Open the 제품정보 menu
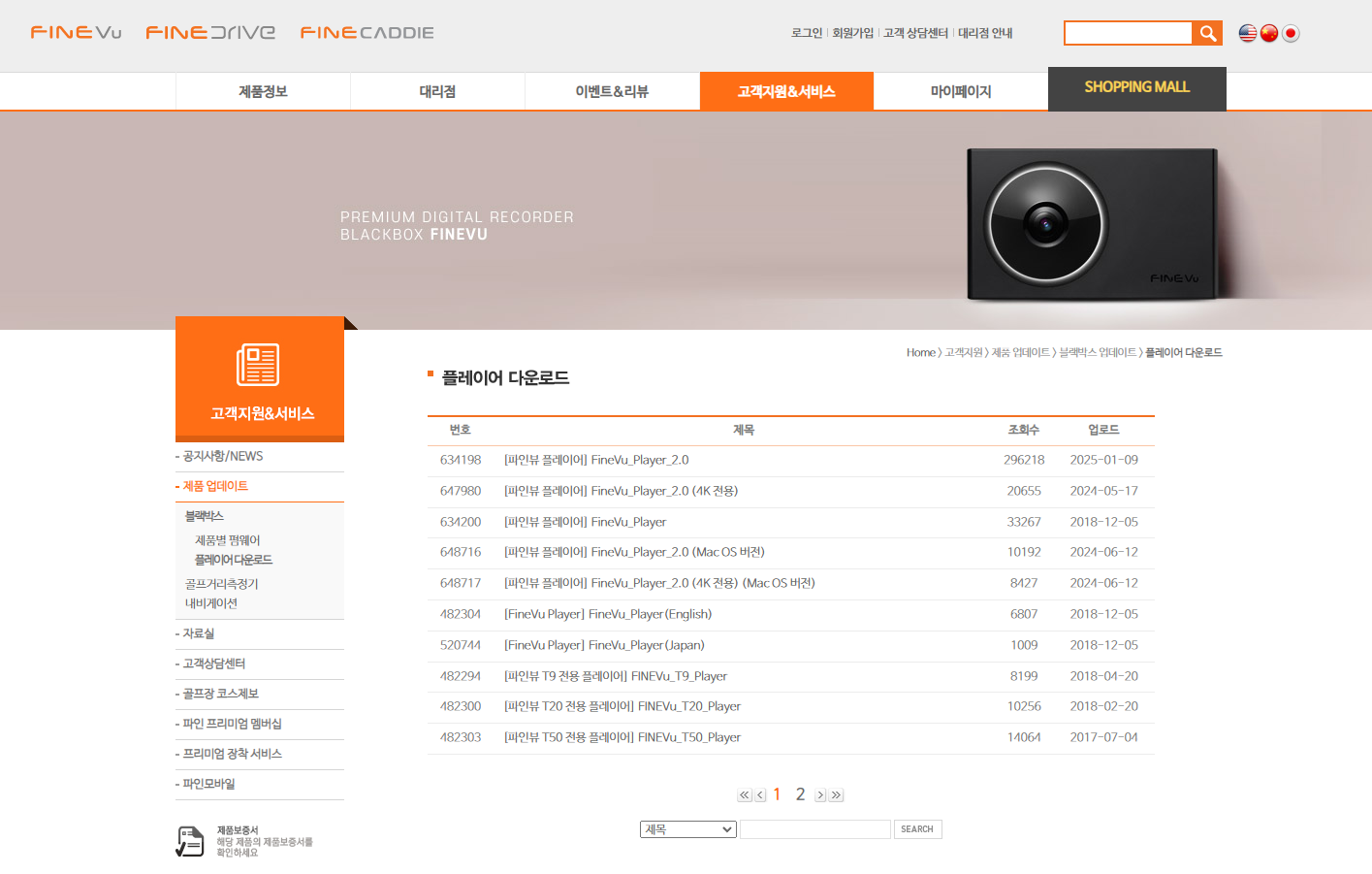The height and width of the screenshot is (874, 1372). click(x=263, y=91)
